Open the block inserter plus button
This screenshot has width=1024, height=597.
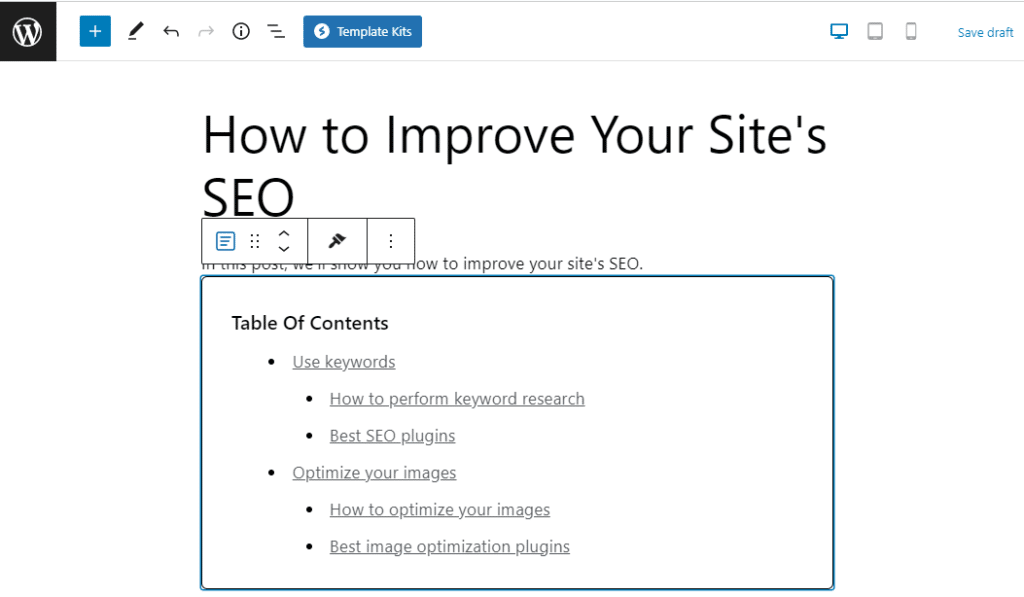[95, 31]
